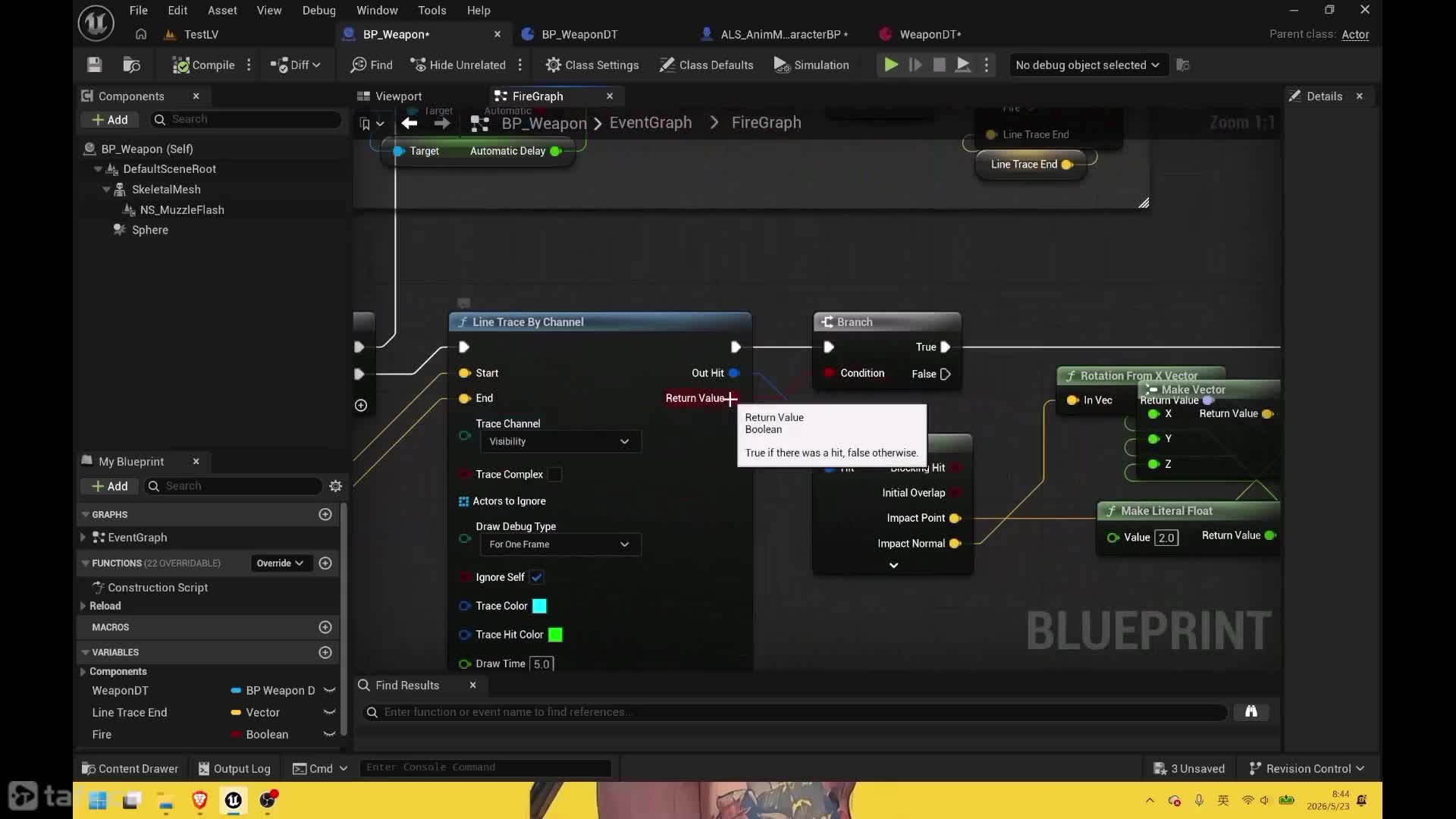Go to EventGraph in breadcrumb
1456x819 pixels.
(x=651, y=123)
